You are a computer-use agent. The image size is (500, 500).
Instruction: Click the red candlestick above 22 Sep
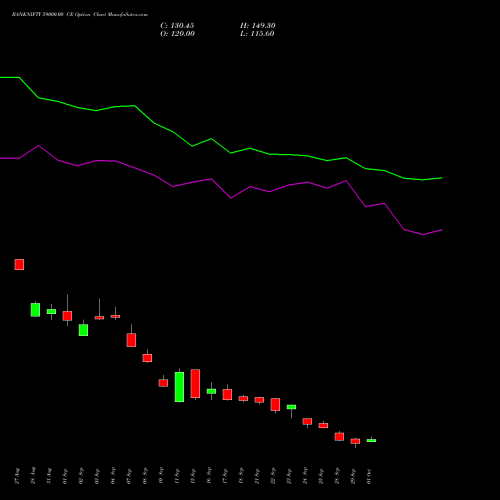pos(275,404)
